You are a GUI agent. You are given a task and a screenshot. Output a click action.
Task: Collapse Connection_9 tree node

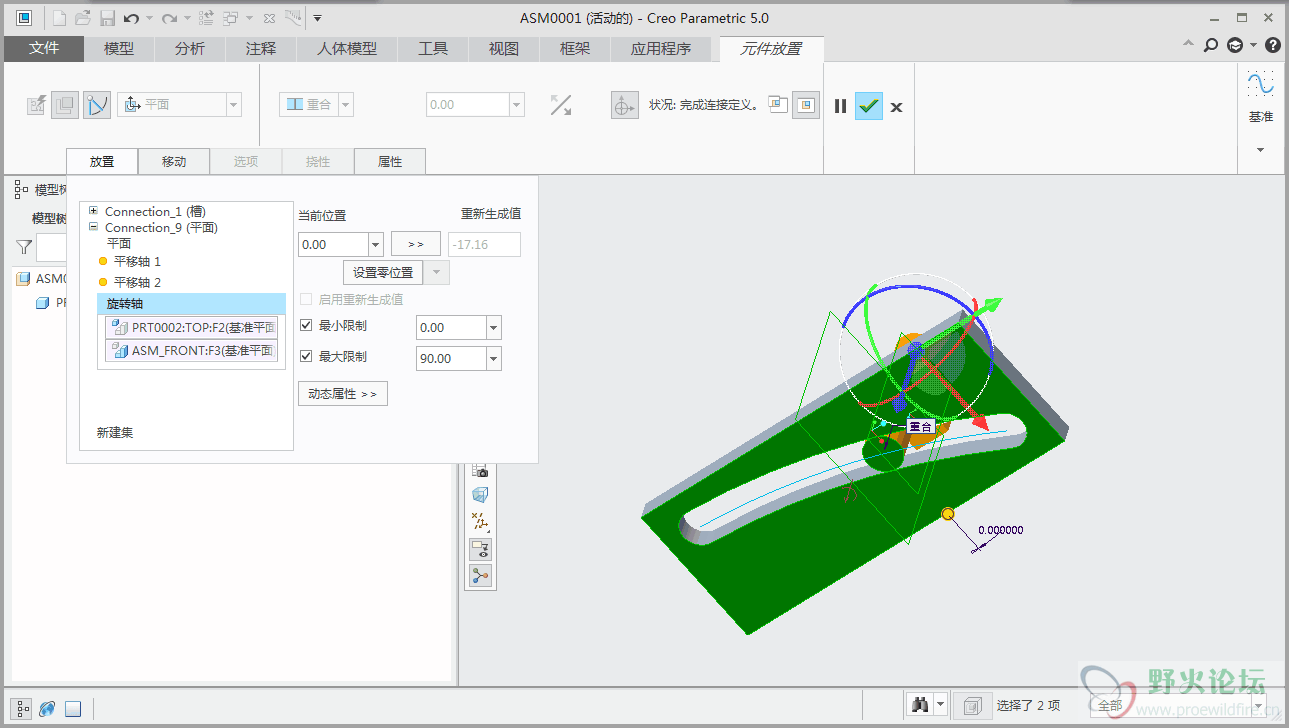point(93,227)
